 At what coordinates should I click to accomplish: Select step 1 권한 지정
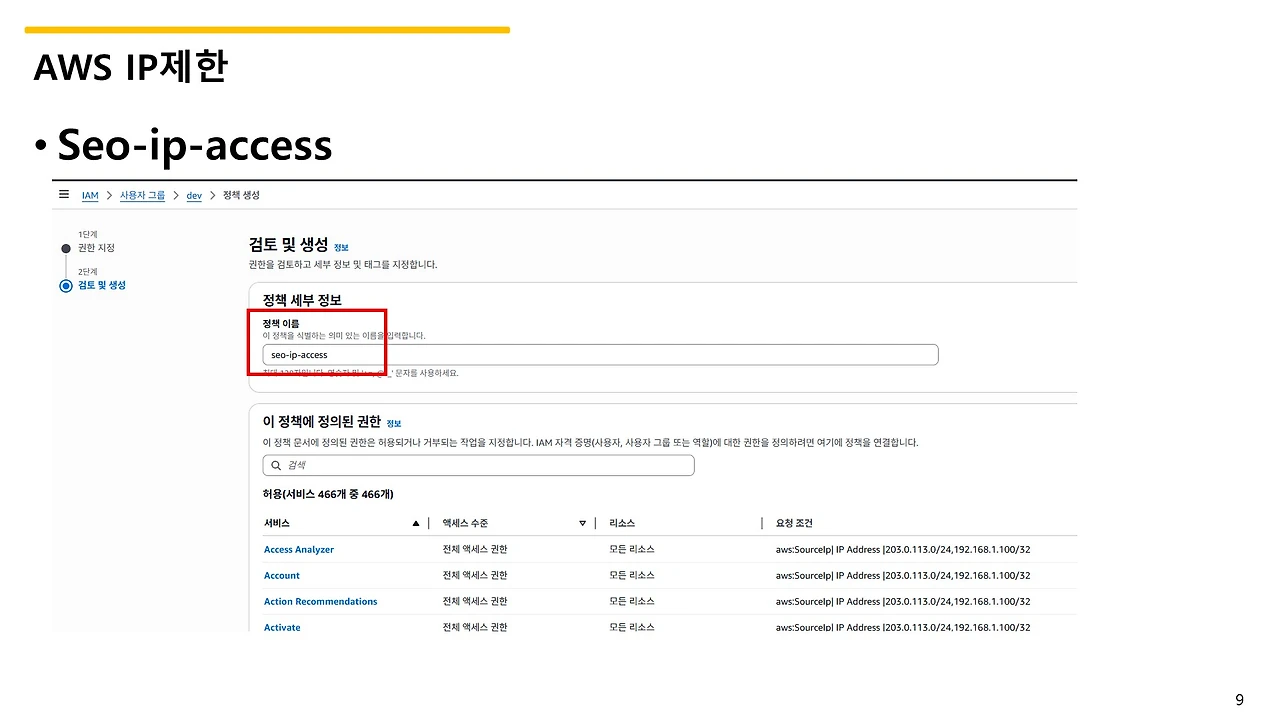96,248
